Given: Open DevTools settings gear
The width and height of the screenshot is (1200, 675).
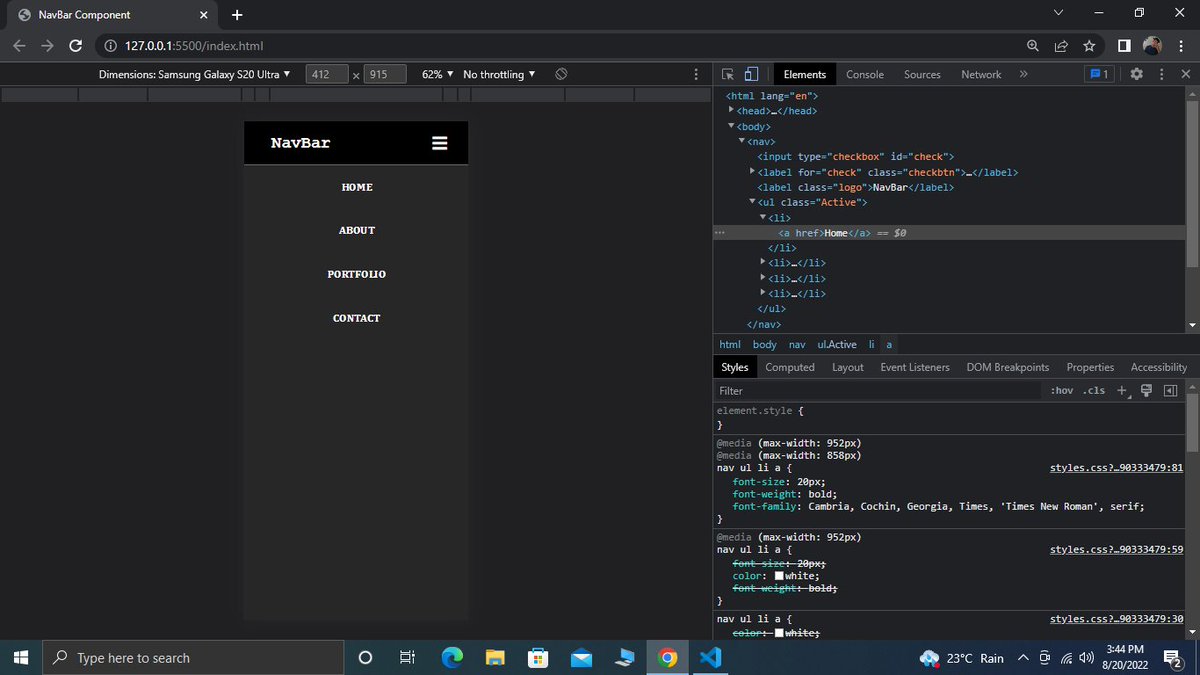Looking at the screenshot, I should (x=1136, y=74).
